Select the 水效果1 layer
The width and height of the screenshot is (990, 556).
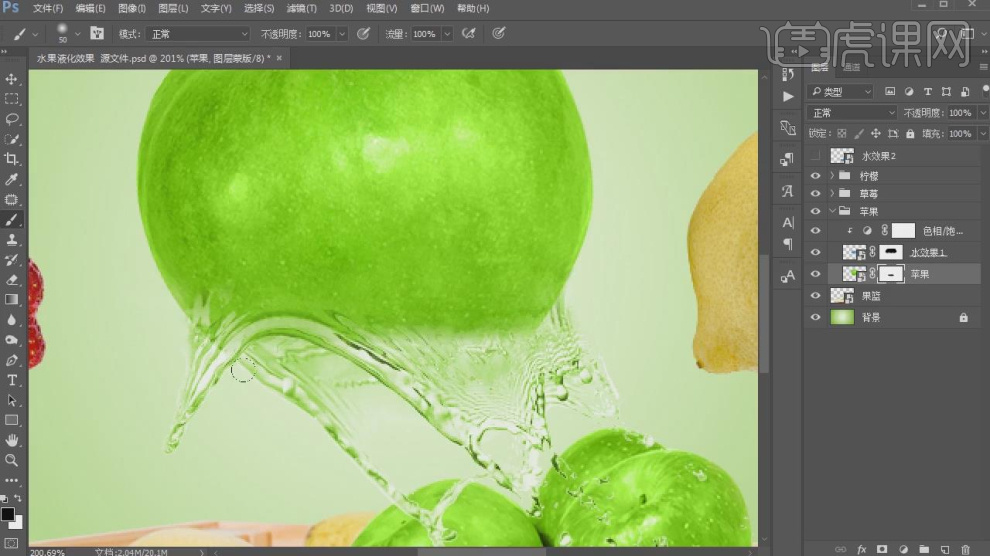[x=928, y=252]
